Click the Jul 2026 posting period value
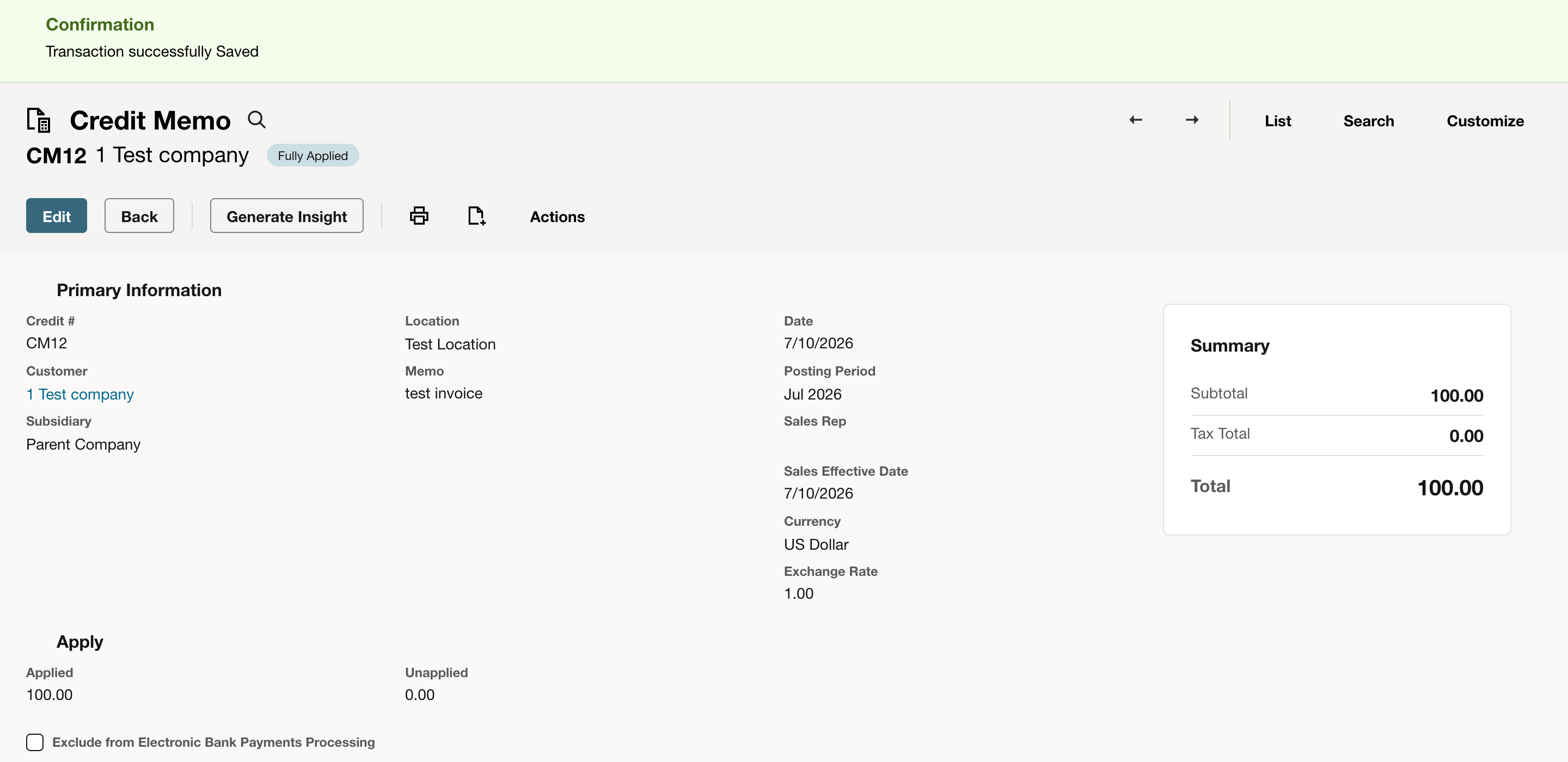This screenshot has height=762, width=1568. pos(813,395)
